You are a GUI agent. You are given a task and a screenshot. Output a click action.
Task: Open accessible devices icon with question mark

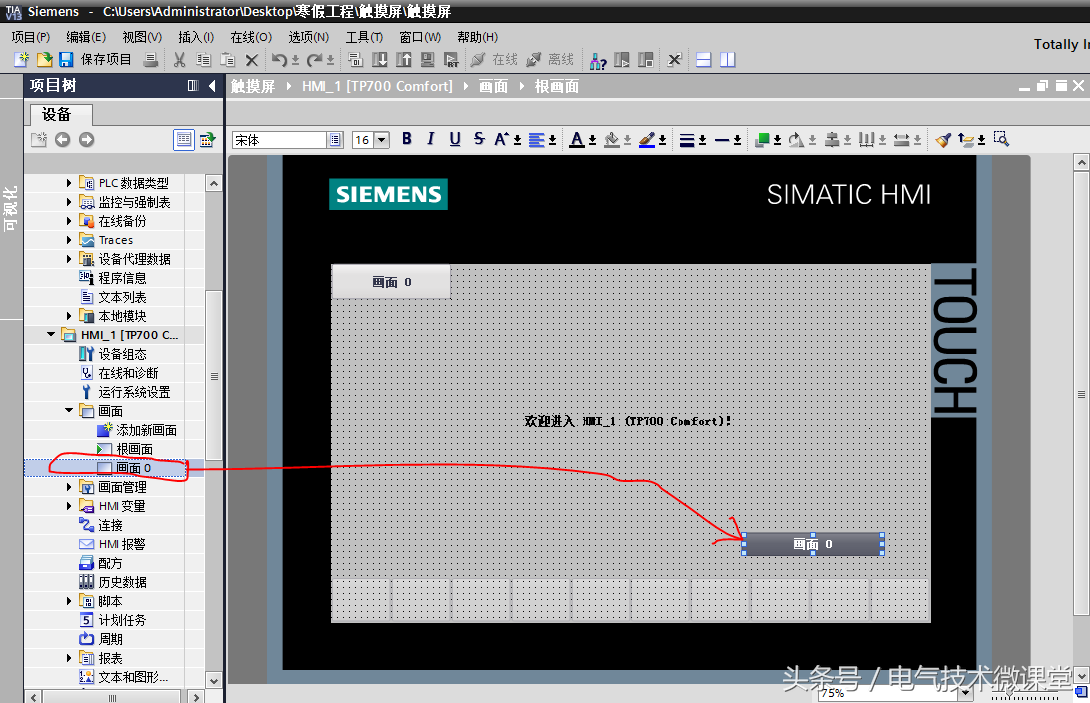tap(598, 60)
